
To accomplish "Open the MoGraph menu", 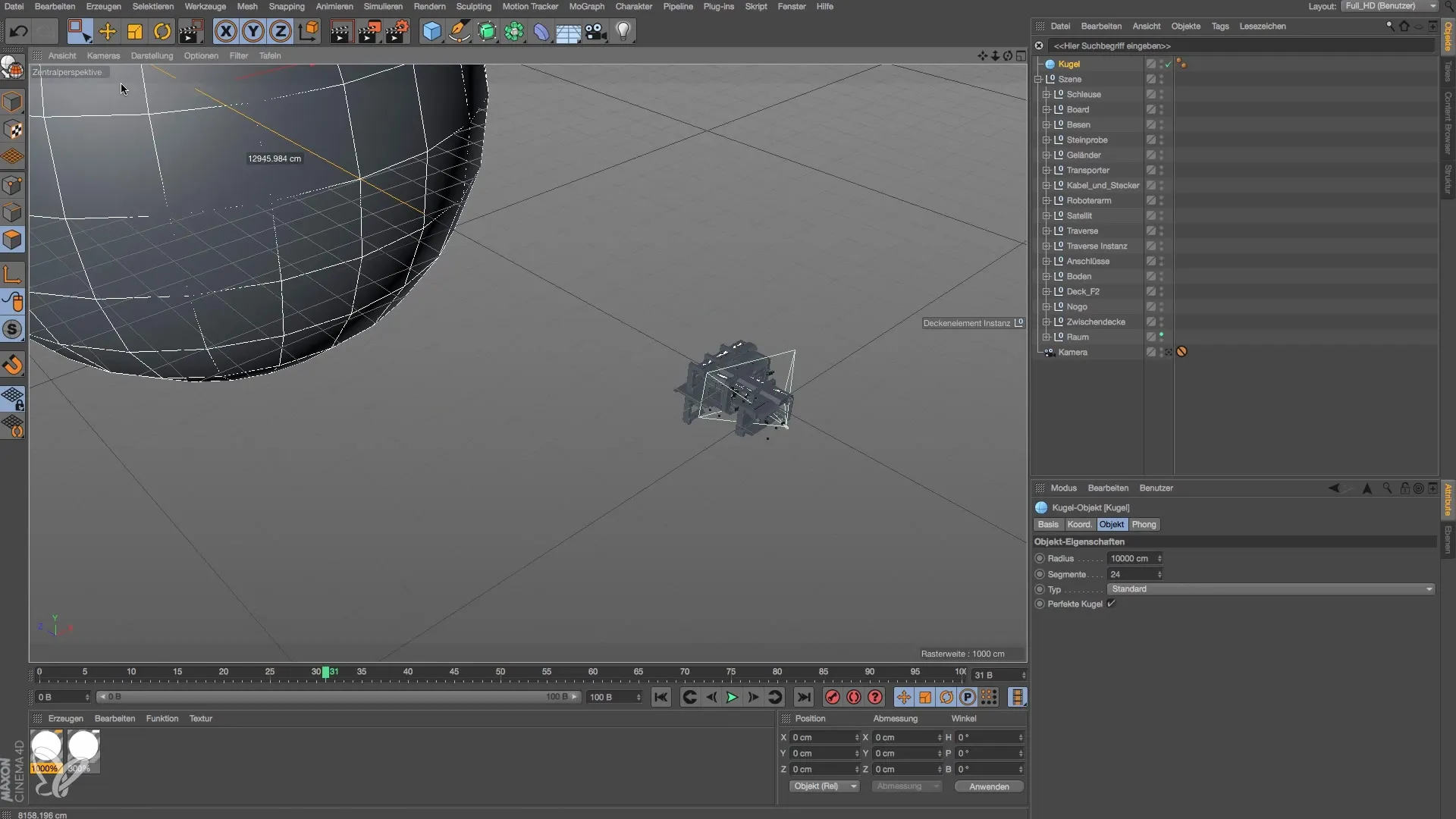I will point(587,6).
